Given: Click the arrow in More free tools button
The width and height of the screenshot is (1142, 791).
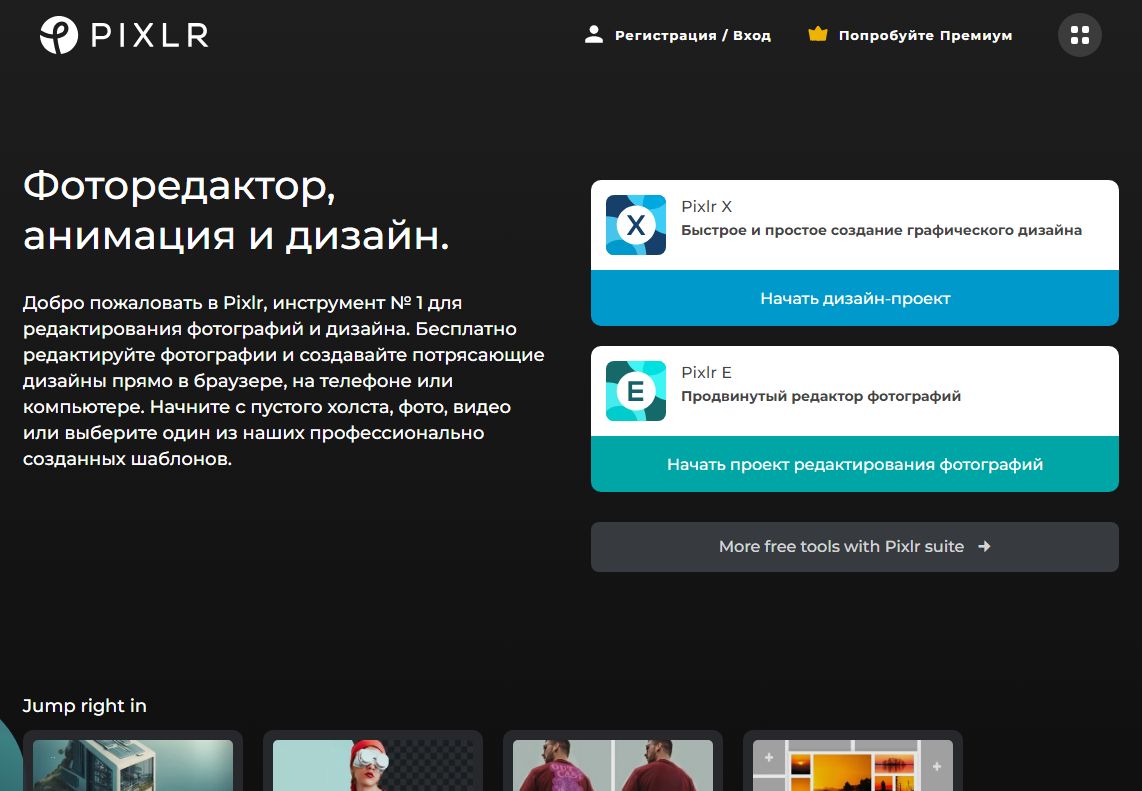Looking at the screenshot, I should pyautogui.click(x=984, y=546).
